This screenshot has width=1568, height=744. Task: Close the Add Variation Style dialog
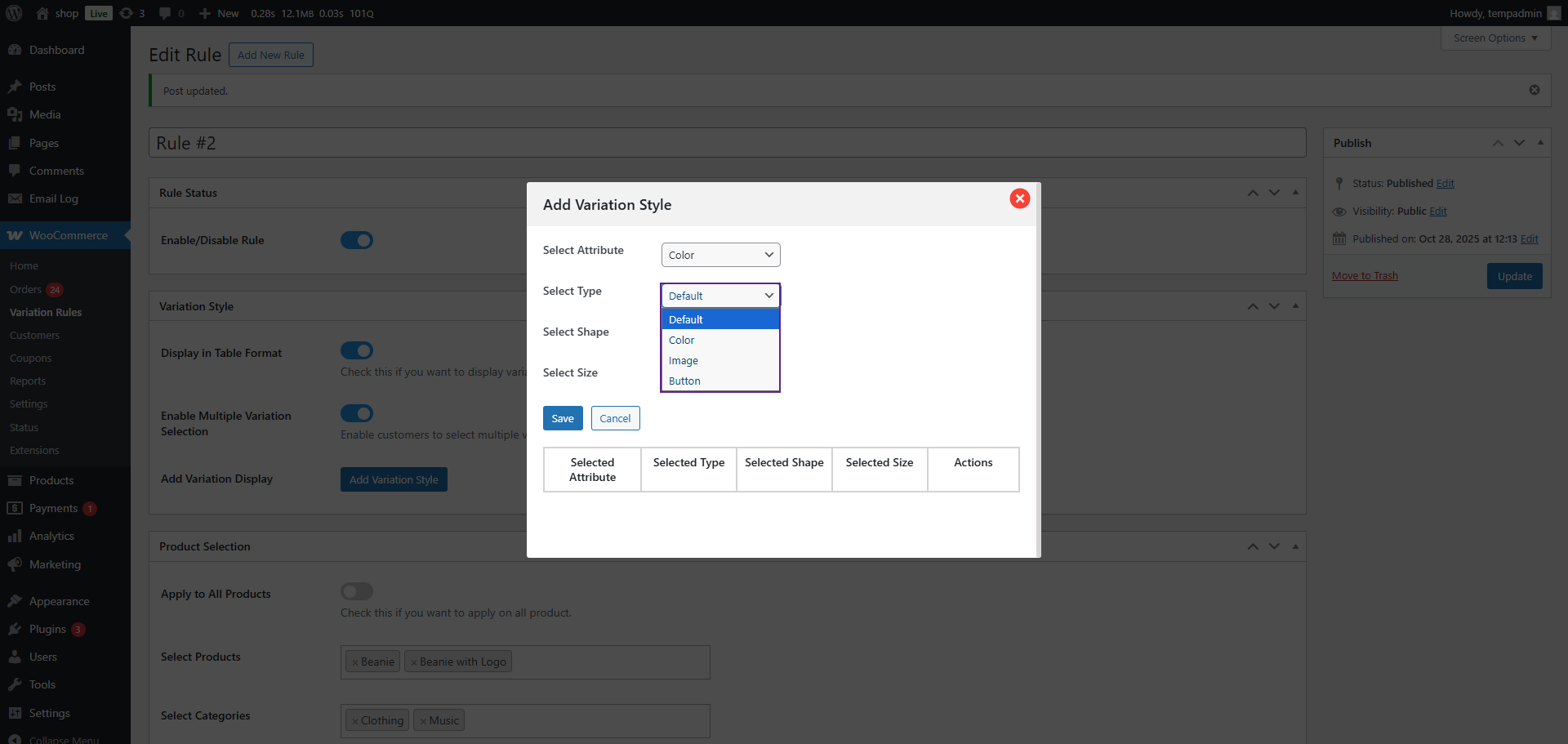pyautogui.click(x=1019, y=198)
